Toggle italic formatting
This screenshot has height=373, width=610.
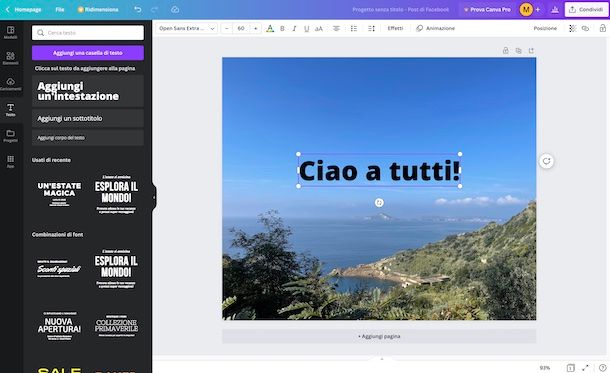coord(294,28)
